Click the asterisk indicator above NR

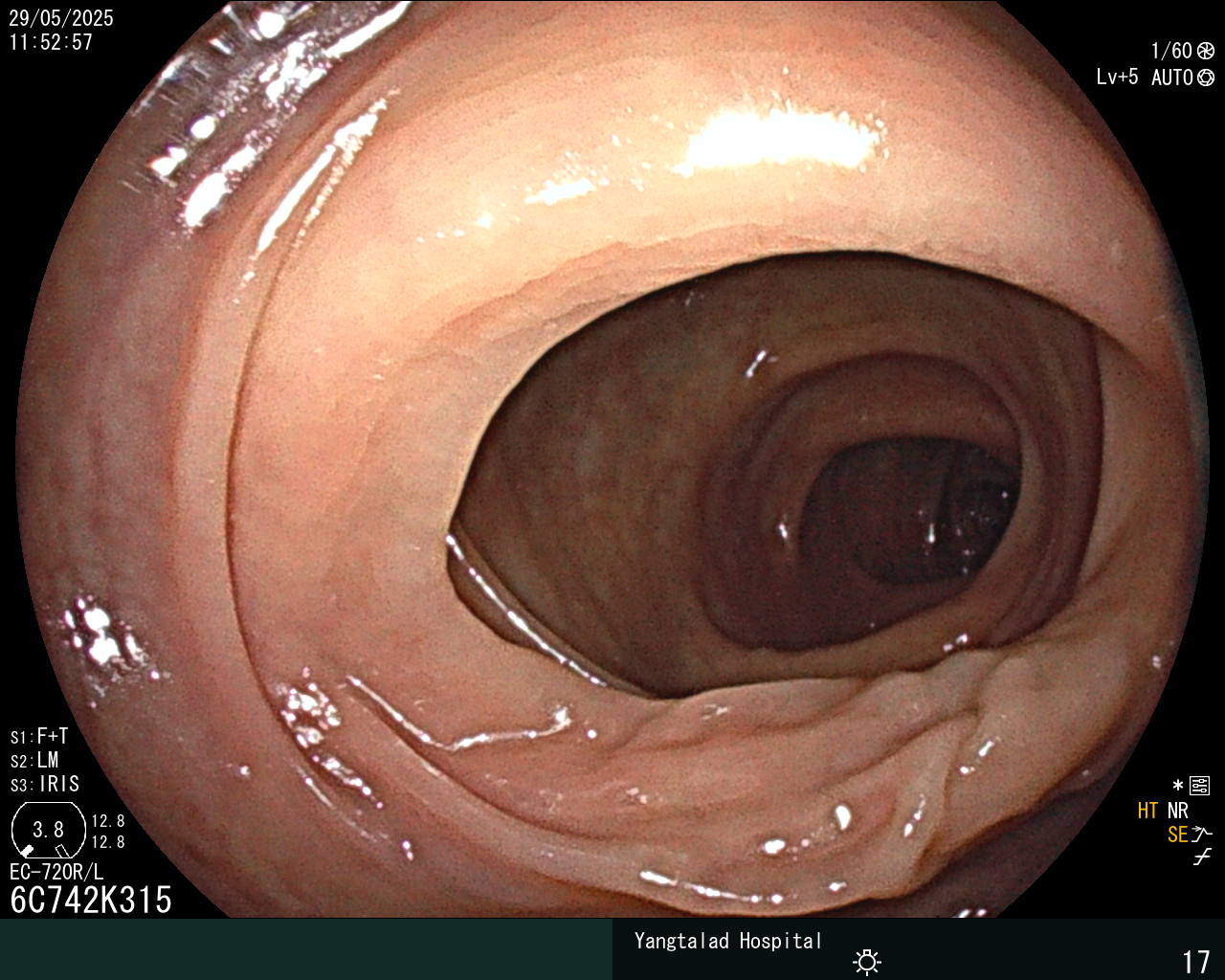point(1178,786)
